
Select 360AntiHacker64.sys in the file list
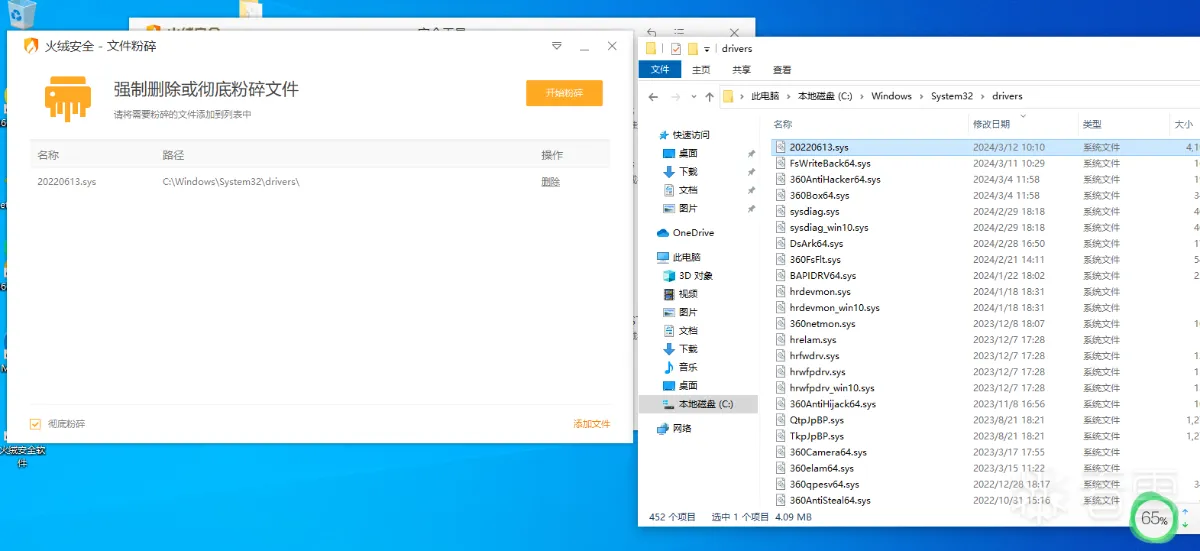click(835, 179)
